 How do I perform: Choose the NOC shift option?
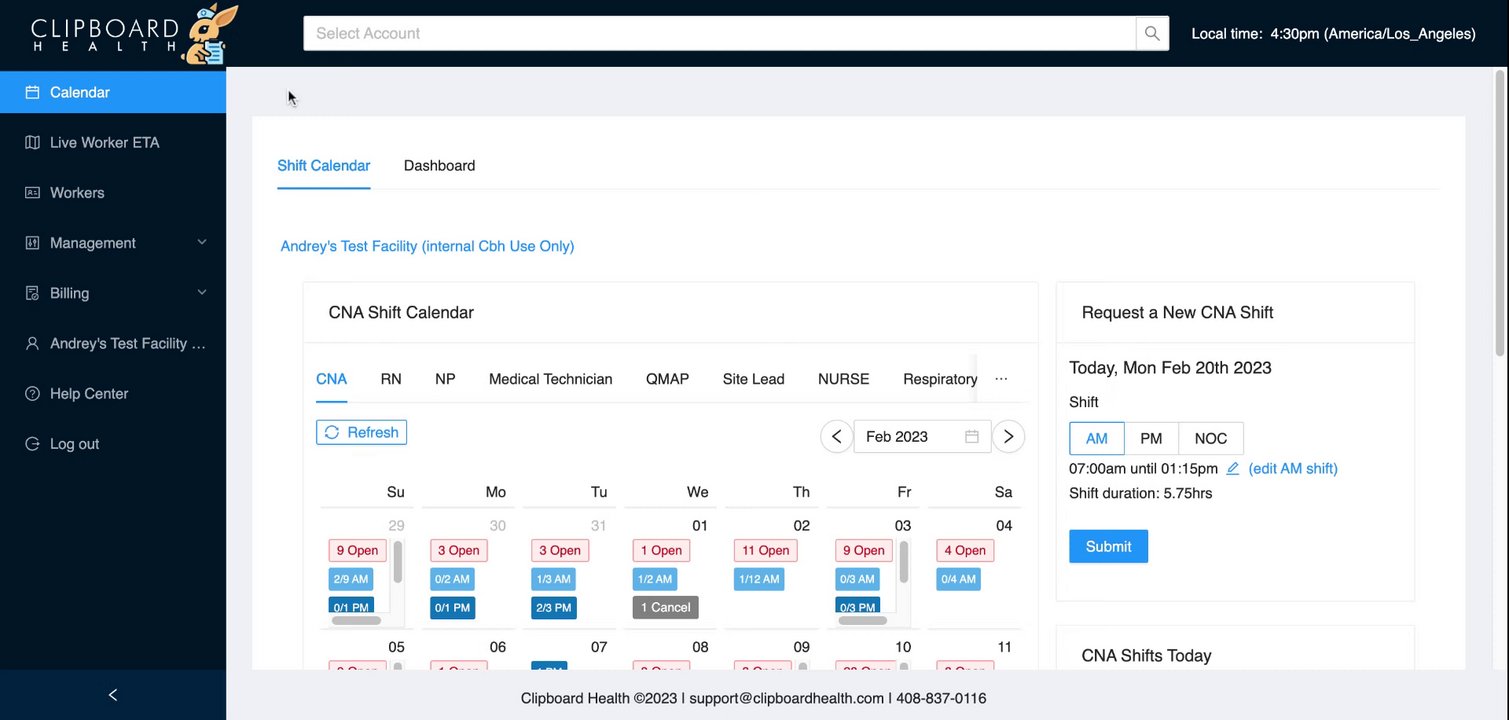[x=1211, y=439]
